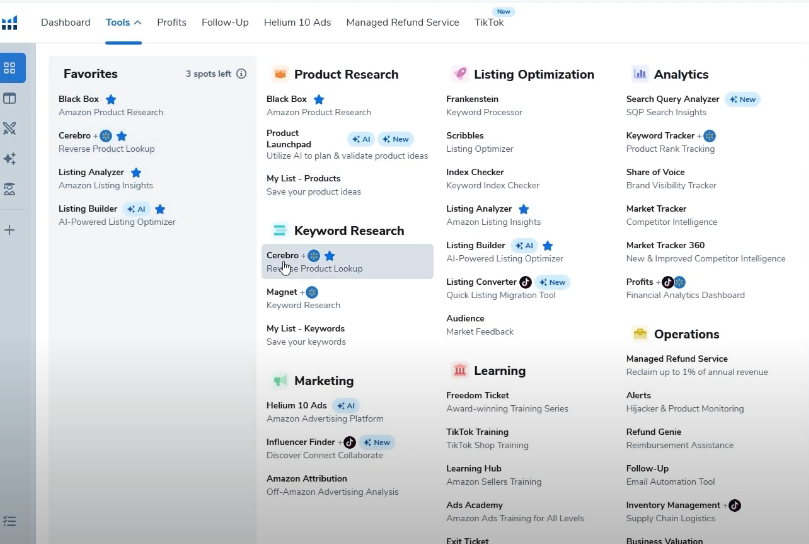This screenshot has height=544, width=809.
Task: Click the info icon beside 3 spots left
Action: 241,74
